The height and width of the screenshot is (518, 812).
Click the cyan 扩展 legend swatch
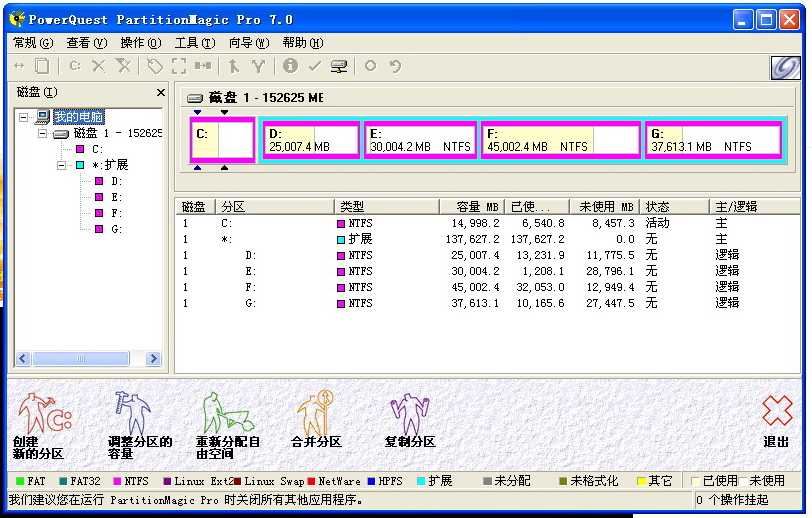coord(421,481)
